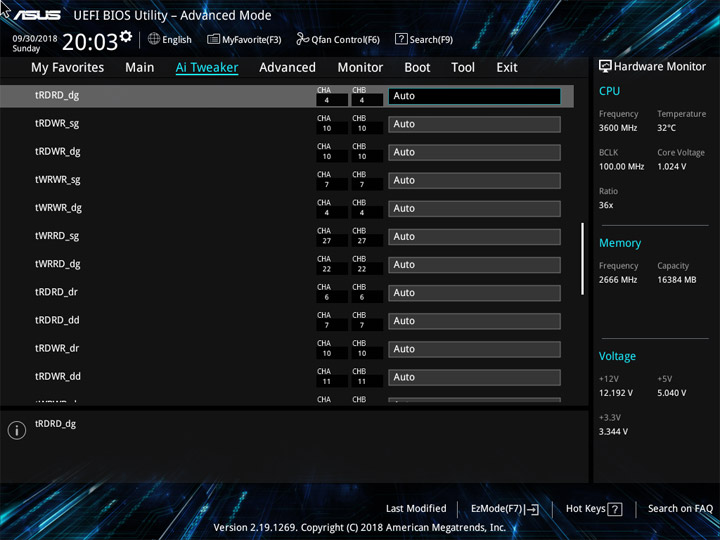Screen dimensions: 720x540
Task: Click the tRDWR_sg Auto field
Action: 474,124
